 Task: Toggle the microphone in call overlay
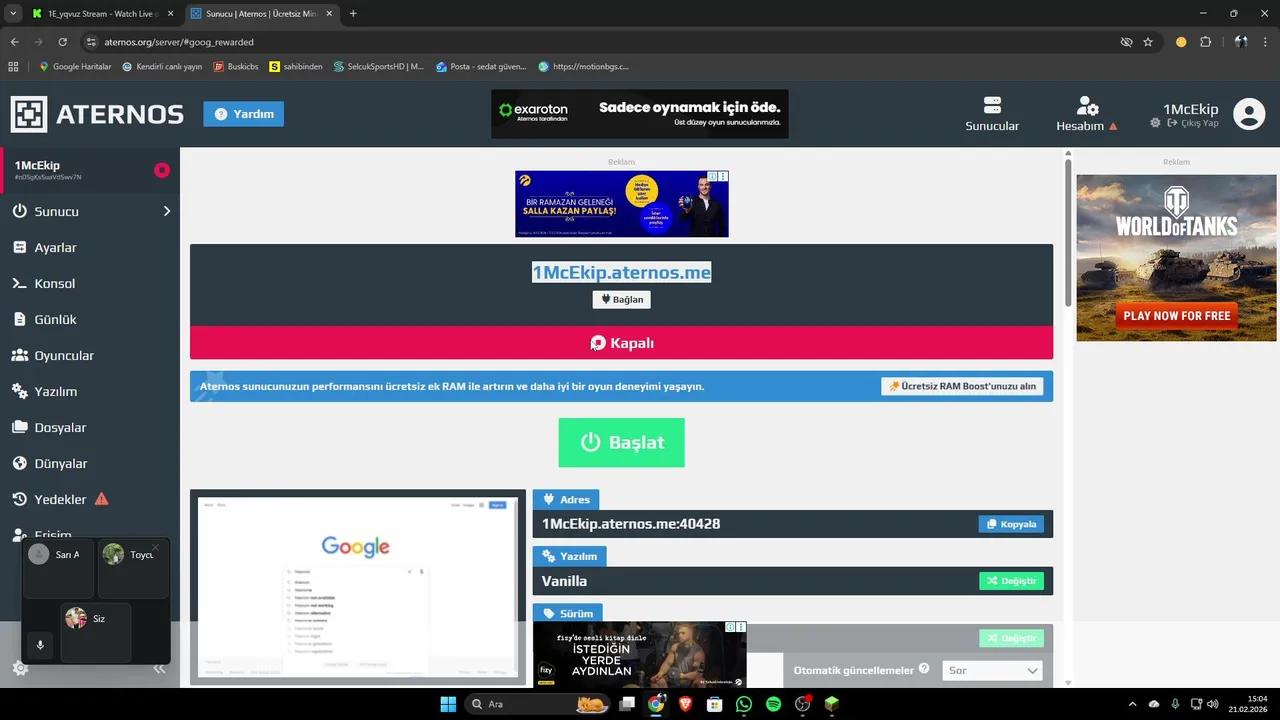pos(40,645)
